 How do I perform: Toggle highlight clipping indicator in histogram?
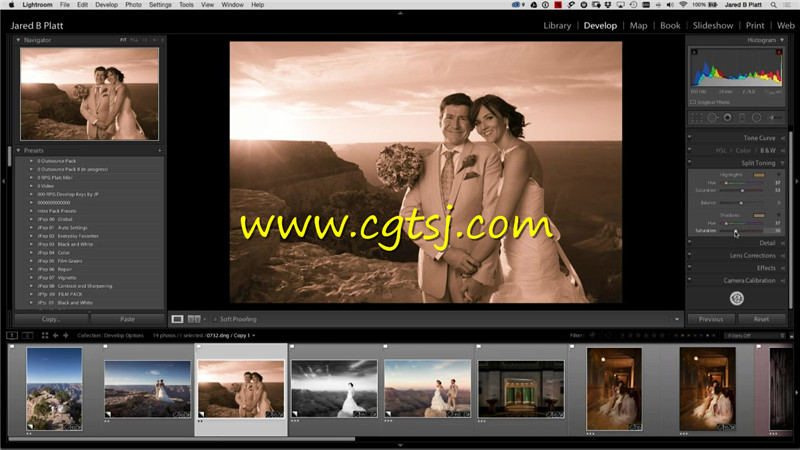[x=779, y=52]
